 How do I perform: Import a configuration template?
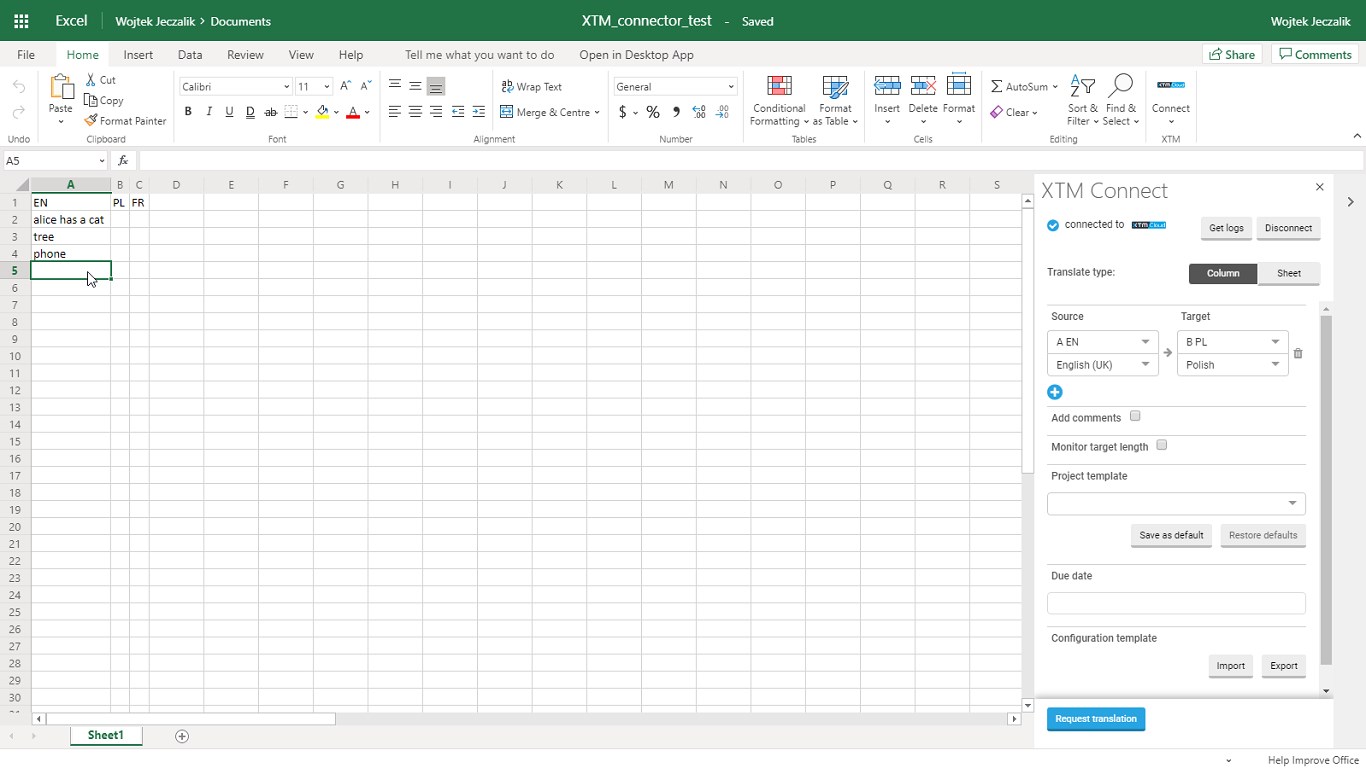pos(1230,666)
